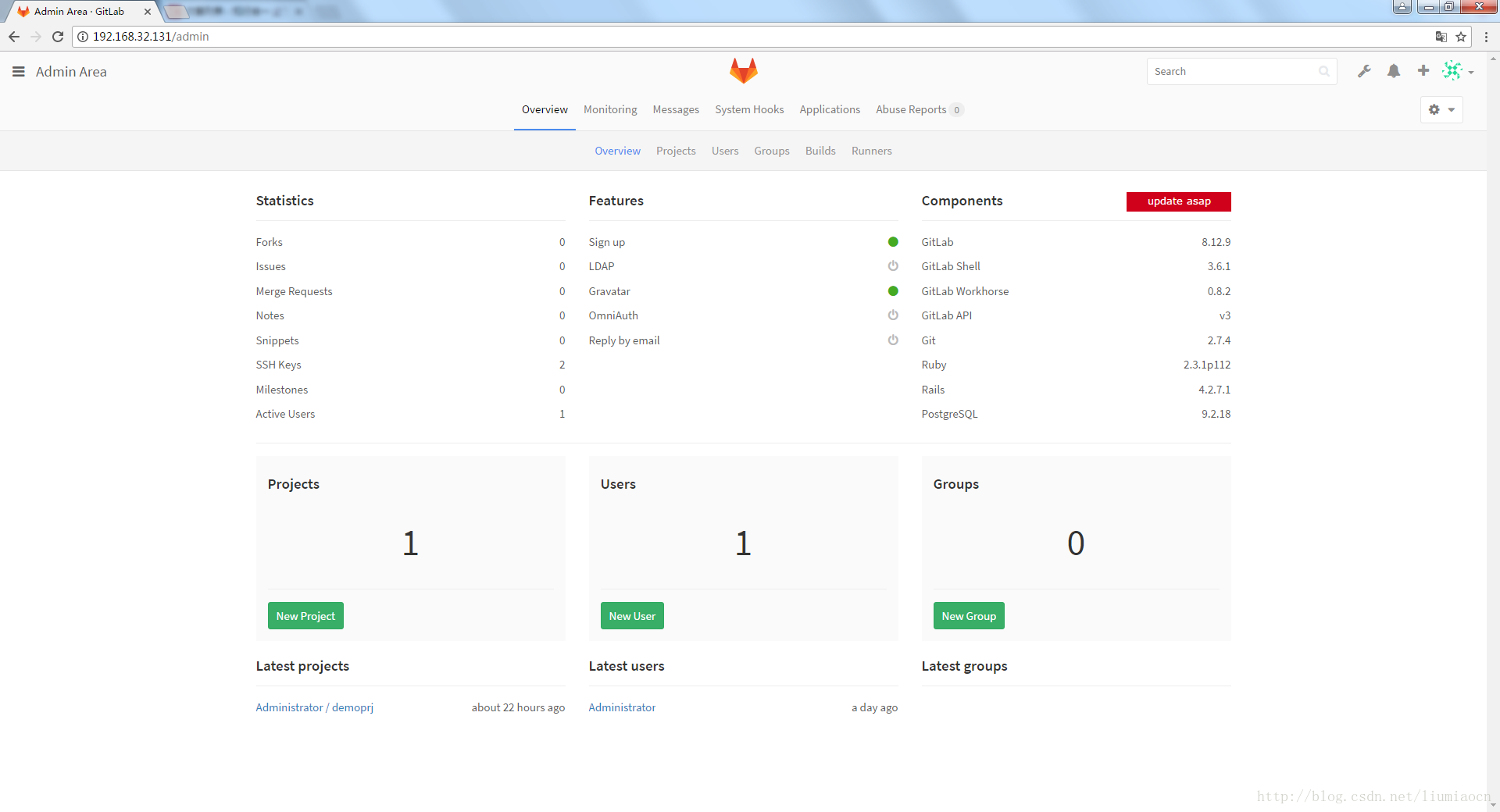
Task: Open the notifications bell (Todos)
Action: tap(1394, 71)
